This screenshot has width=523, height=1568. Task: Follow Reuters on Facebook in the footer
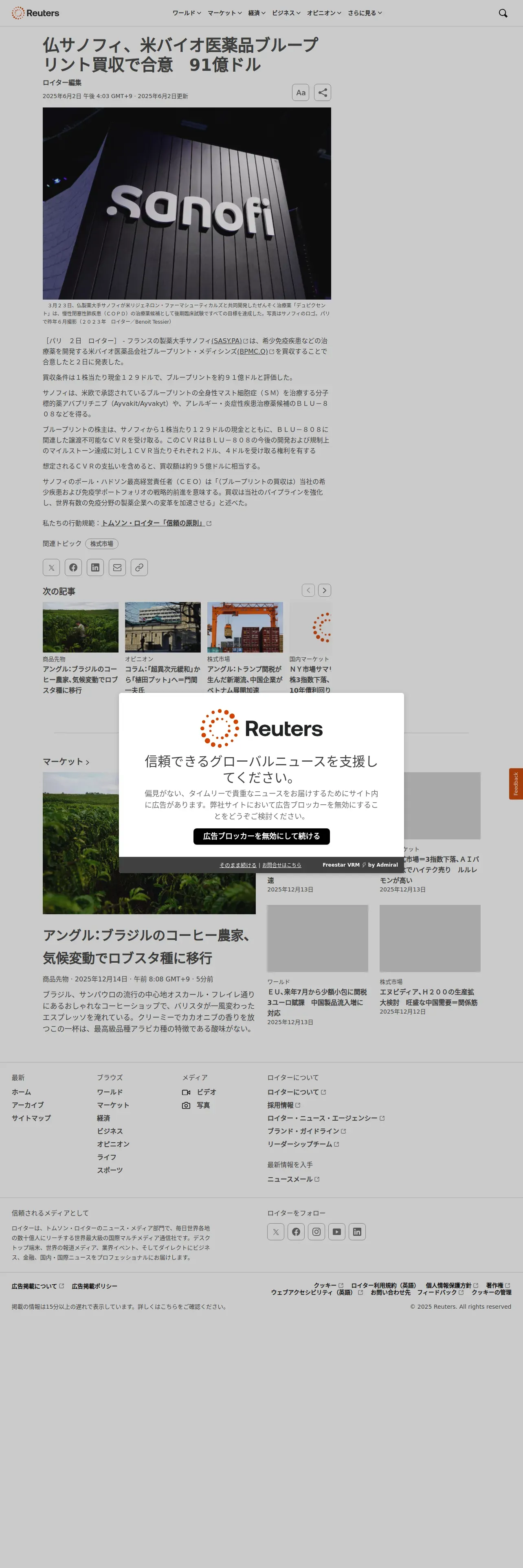point(296,1231)
